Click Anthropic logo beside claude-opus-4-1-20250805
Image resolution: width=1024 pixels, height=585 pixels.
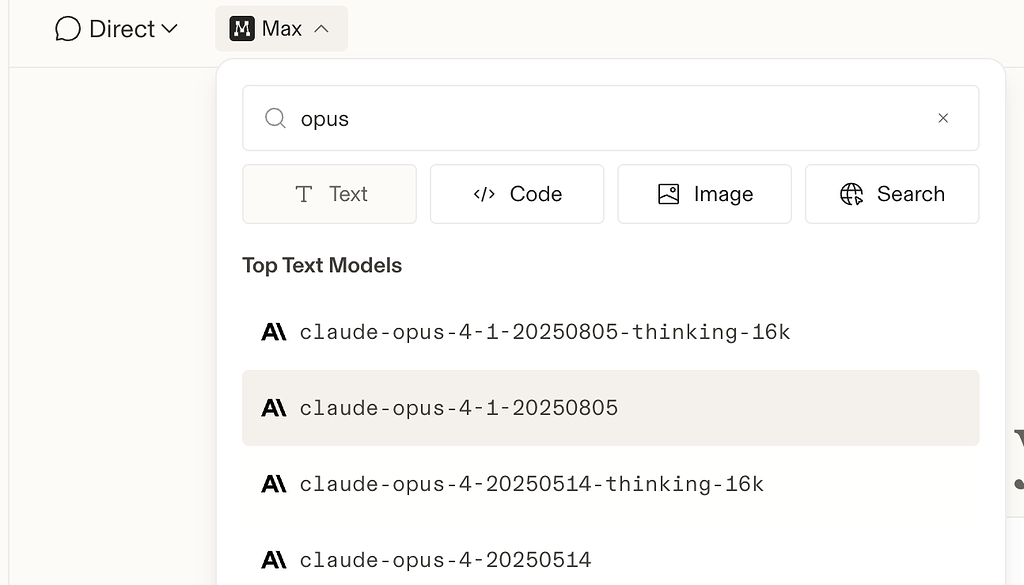(x=274, y=408)
